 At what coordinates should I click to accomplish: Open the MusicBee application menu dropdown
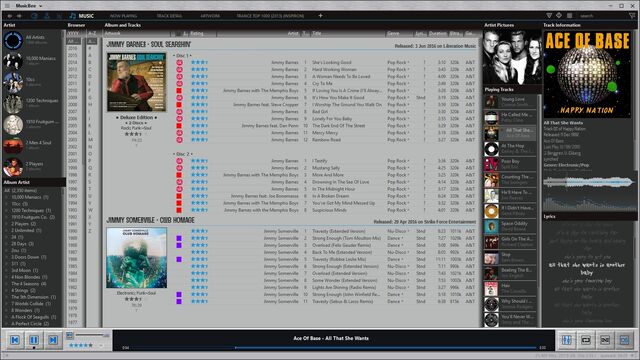pos(29,6)
